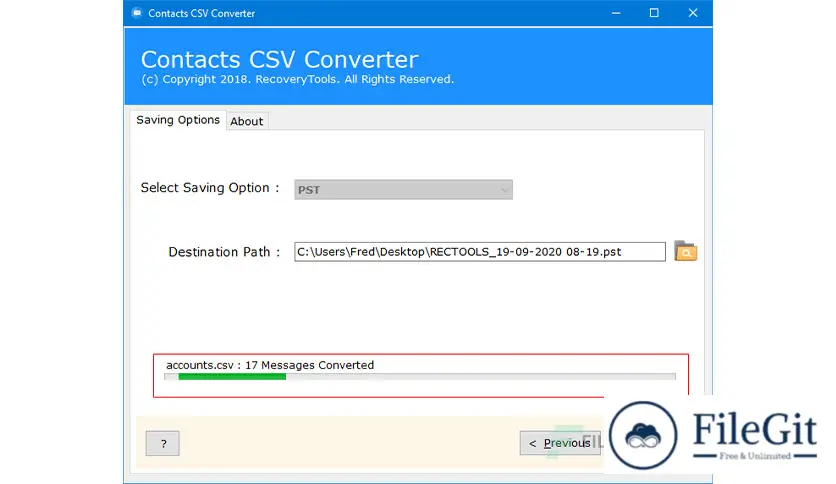The image size is (836, 484).
Task: Select the Saving Options tab
Action: click(178, 120)
